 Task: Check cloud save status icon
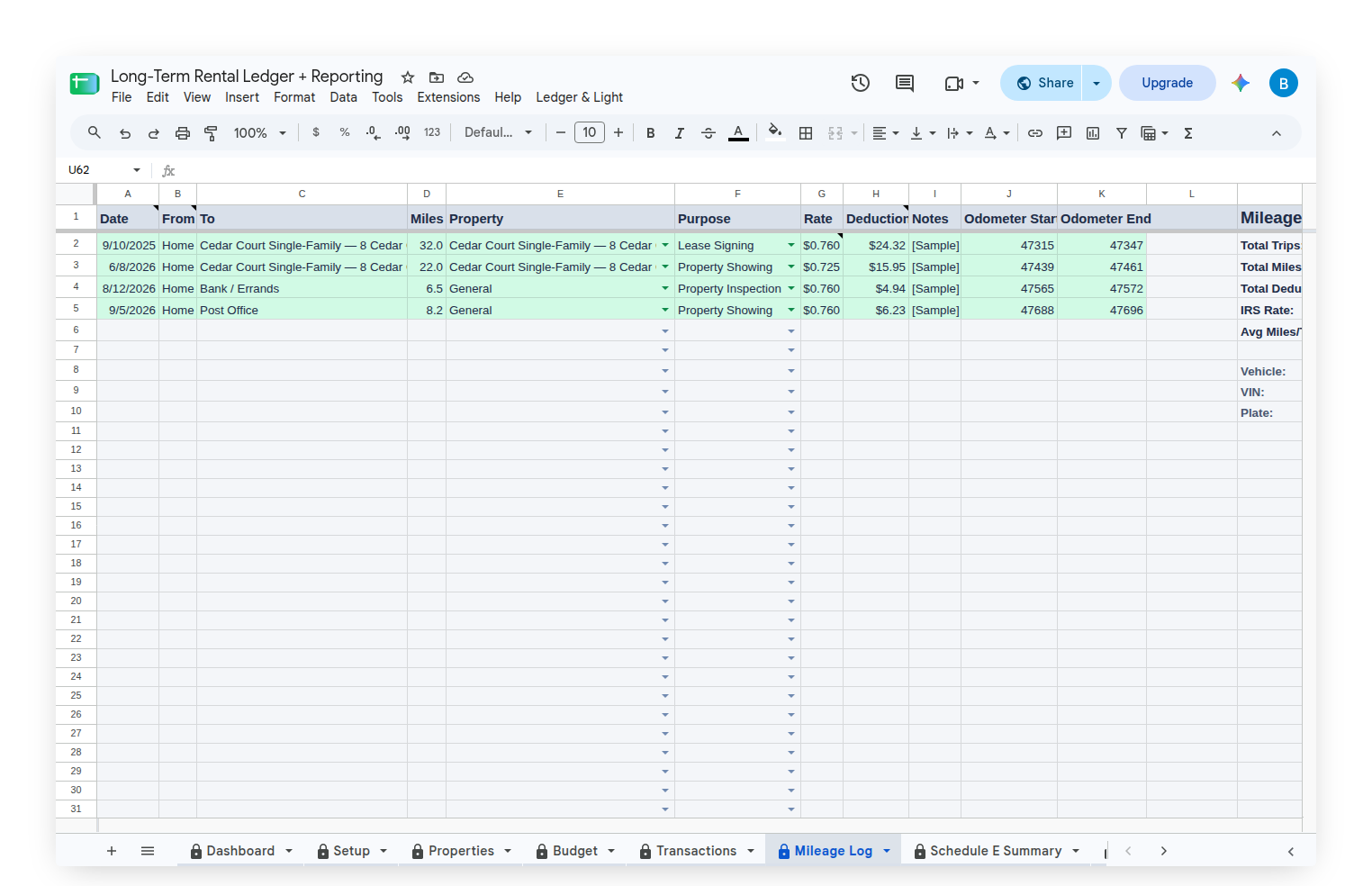[x=465, y=77]
